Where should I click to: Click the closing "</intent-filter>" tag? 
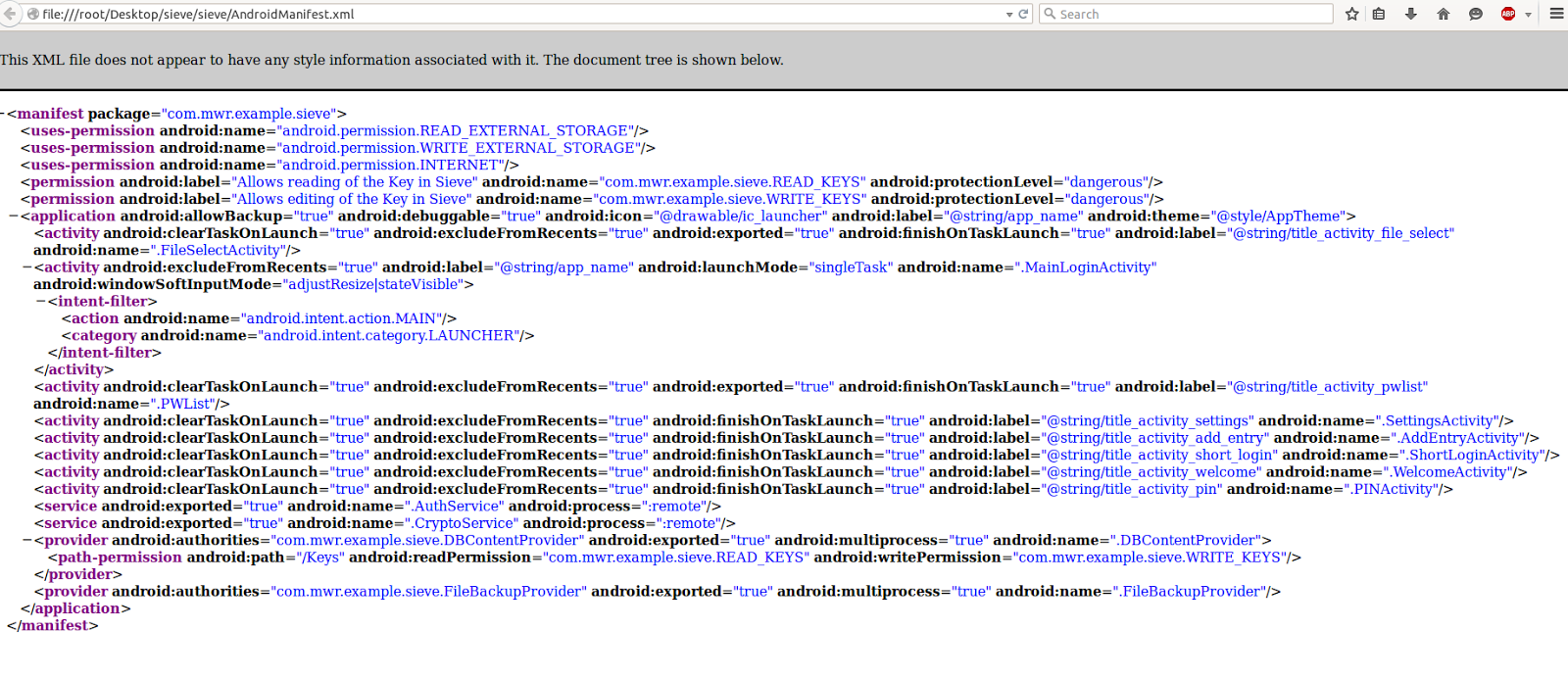[x=105, y=353]
